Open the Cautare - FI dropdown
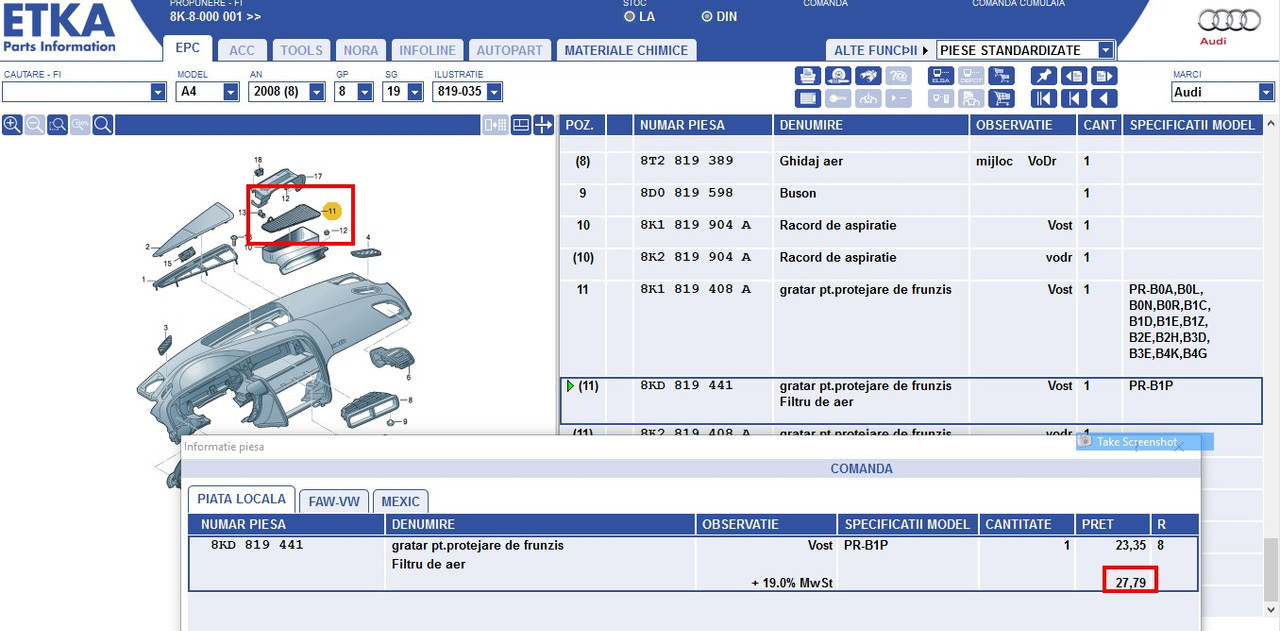Screen dimensions: 1280x631 [x=158, y=92]
